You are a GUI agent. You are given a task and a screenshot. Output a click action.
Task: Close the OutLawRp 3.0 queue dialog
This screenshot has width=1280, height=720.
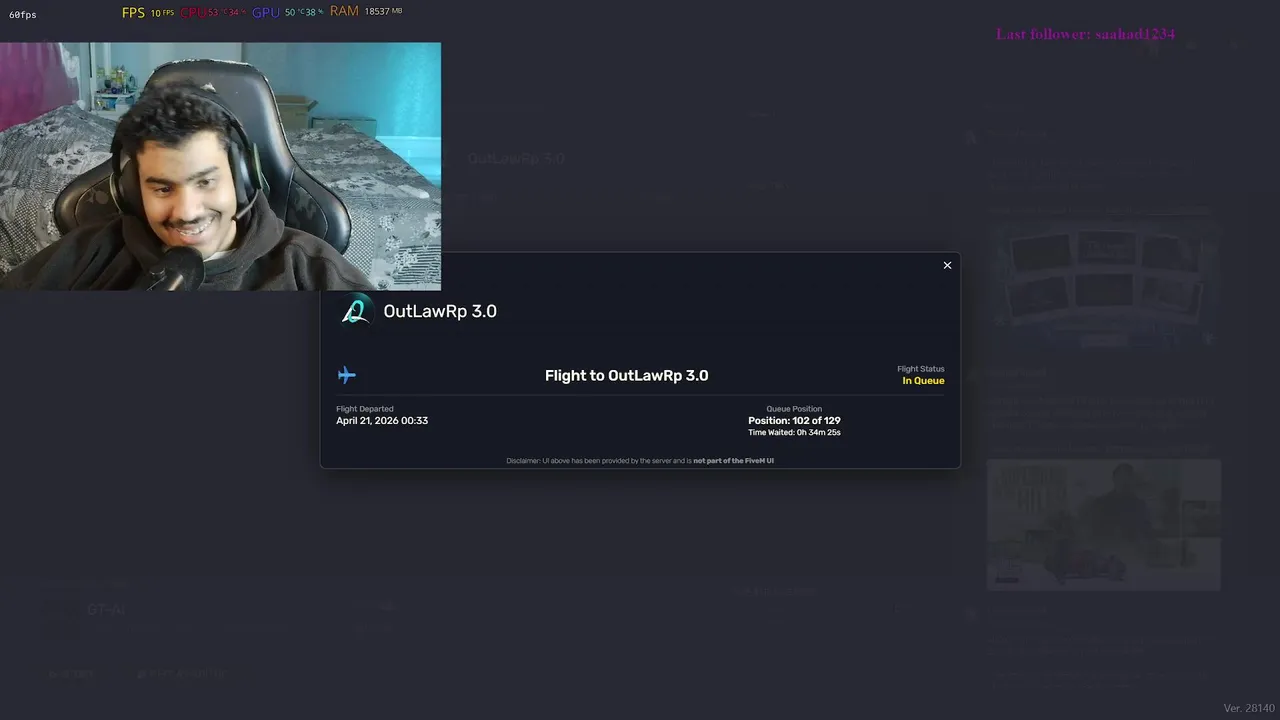[947, 265]
